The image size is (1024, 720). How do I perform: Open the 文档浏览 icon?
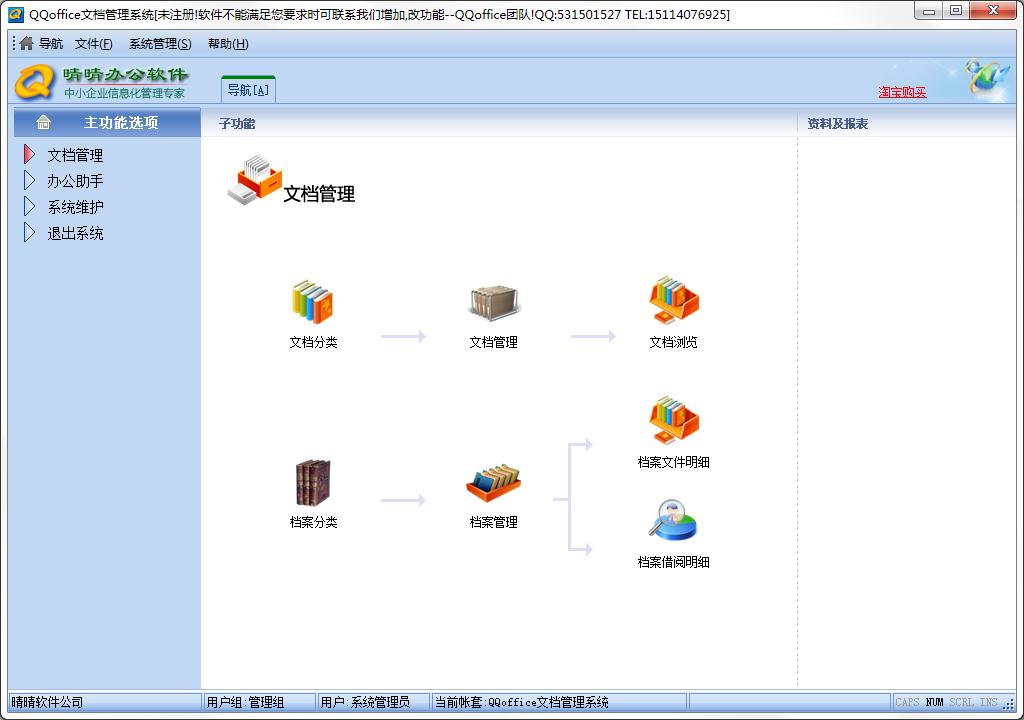pos(673,301)
